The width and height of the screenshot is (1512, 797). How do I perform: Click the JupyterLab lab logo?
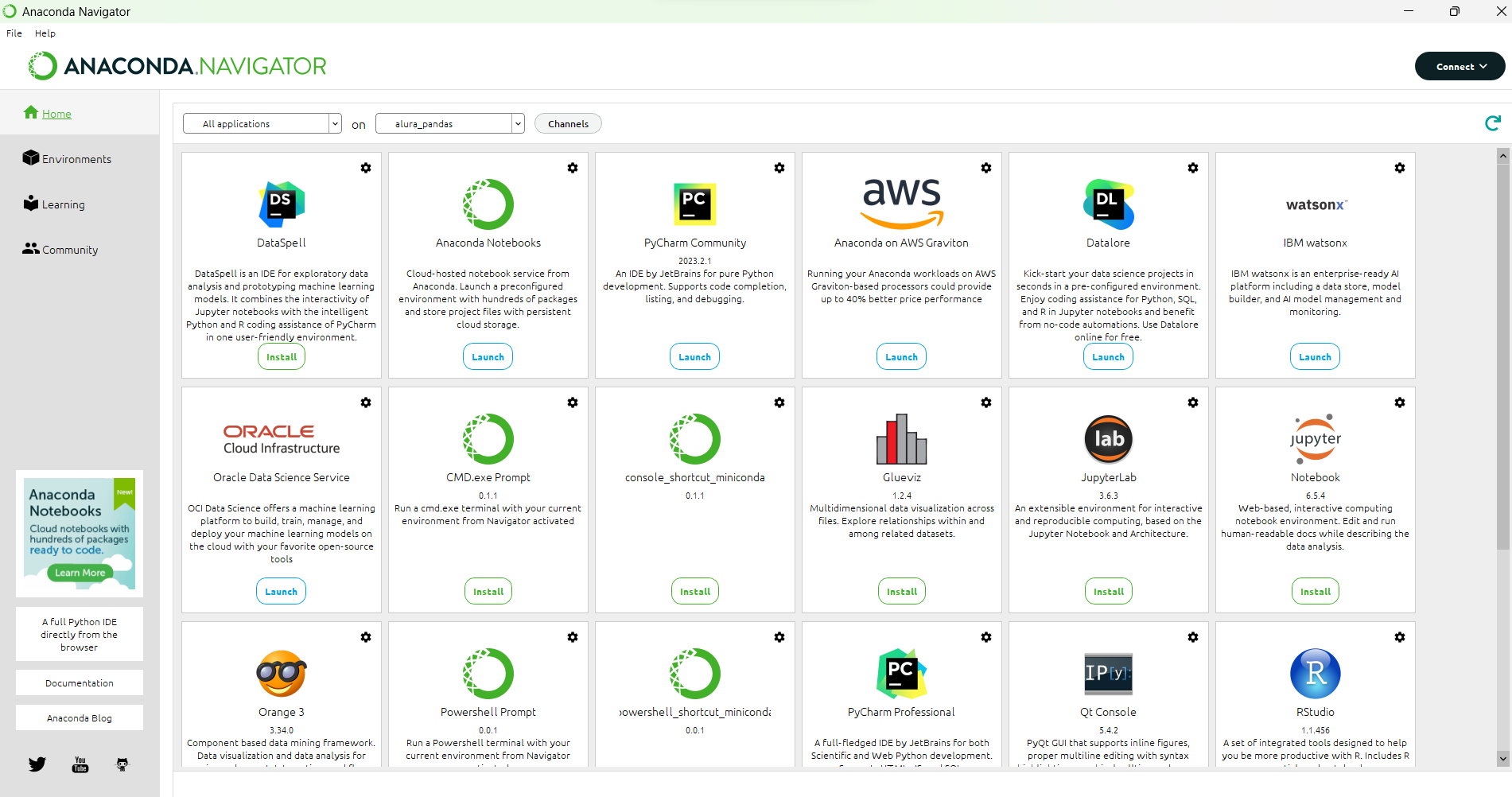tap(1109, 439)
